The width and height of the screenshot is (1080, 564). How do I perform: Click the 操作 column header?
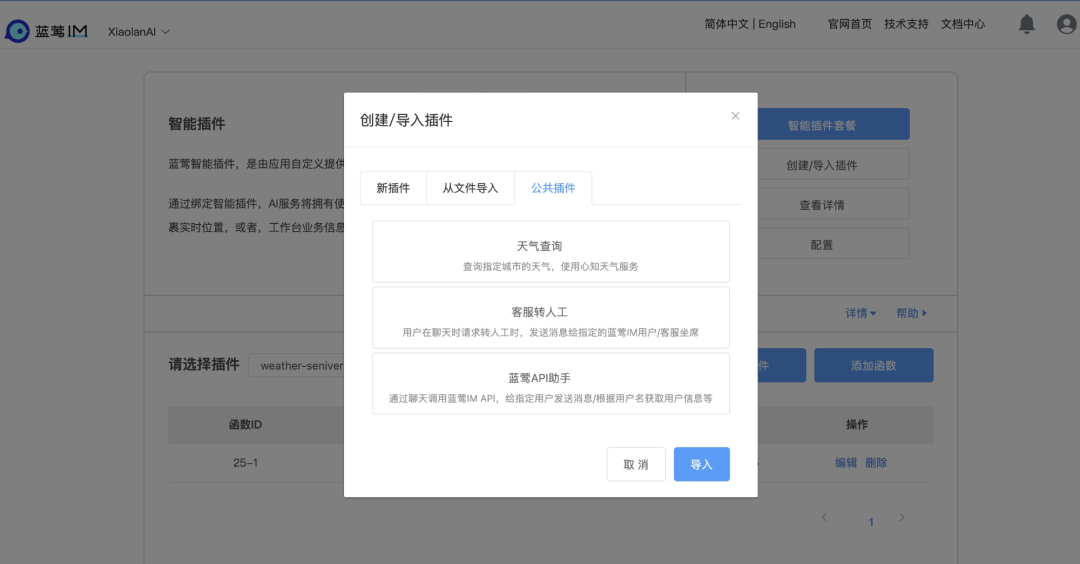pyautogui.click(x=856, y=424)
